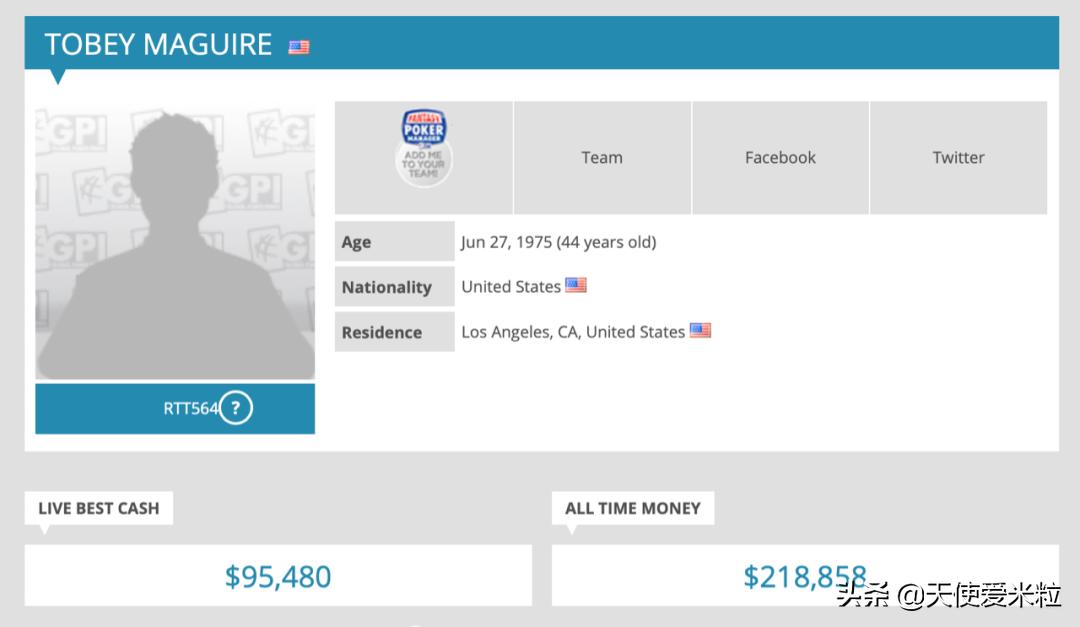Open the Facebook tab
The width and height of the screenshot is (1080, 627).
(780, 157)
